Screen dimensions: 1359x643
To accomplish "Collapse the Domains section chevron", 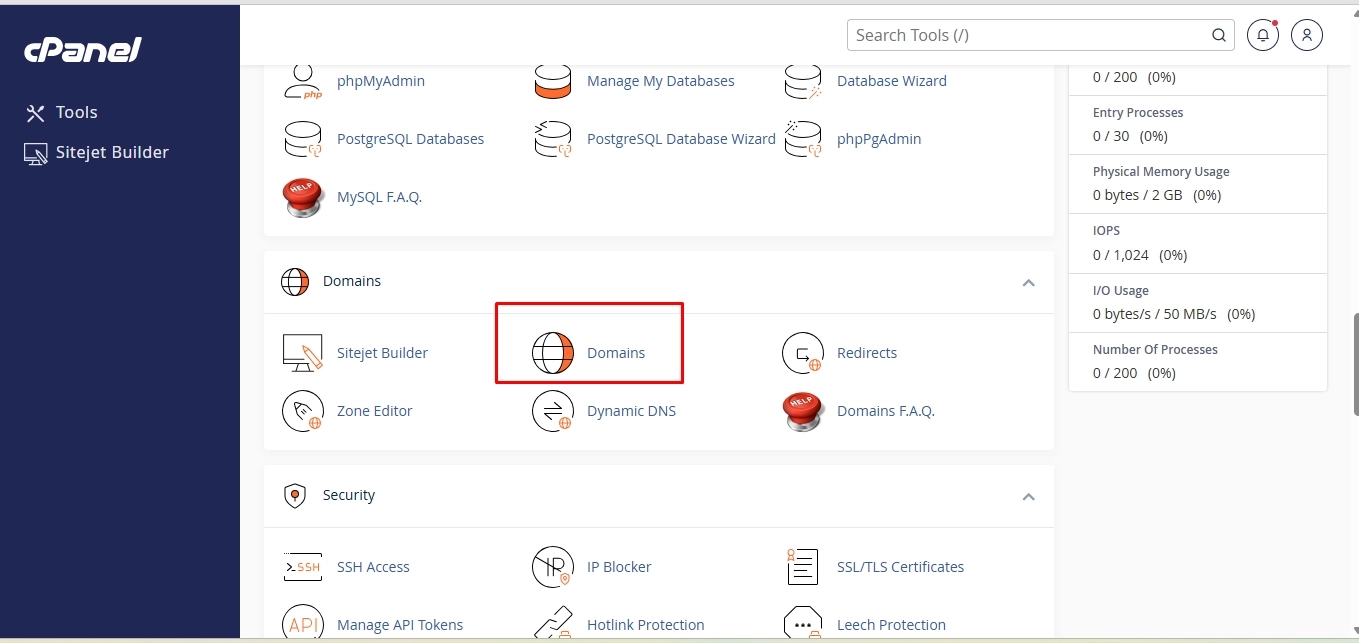I will [1028, 283].
